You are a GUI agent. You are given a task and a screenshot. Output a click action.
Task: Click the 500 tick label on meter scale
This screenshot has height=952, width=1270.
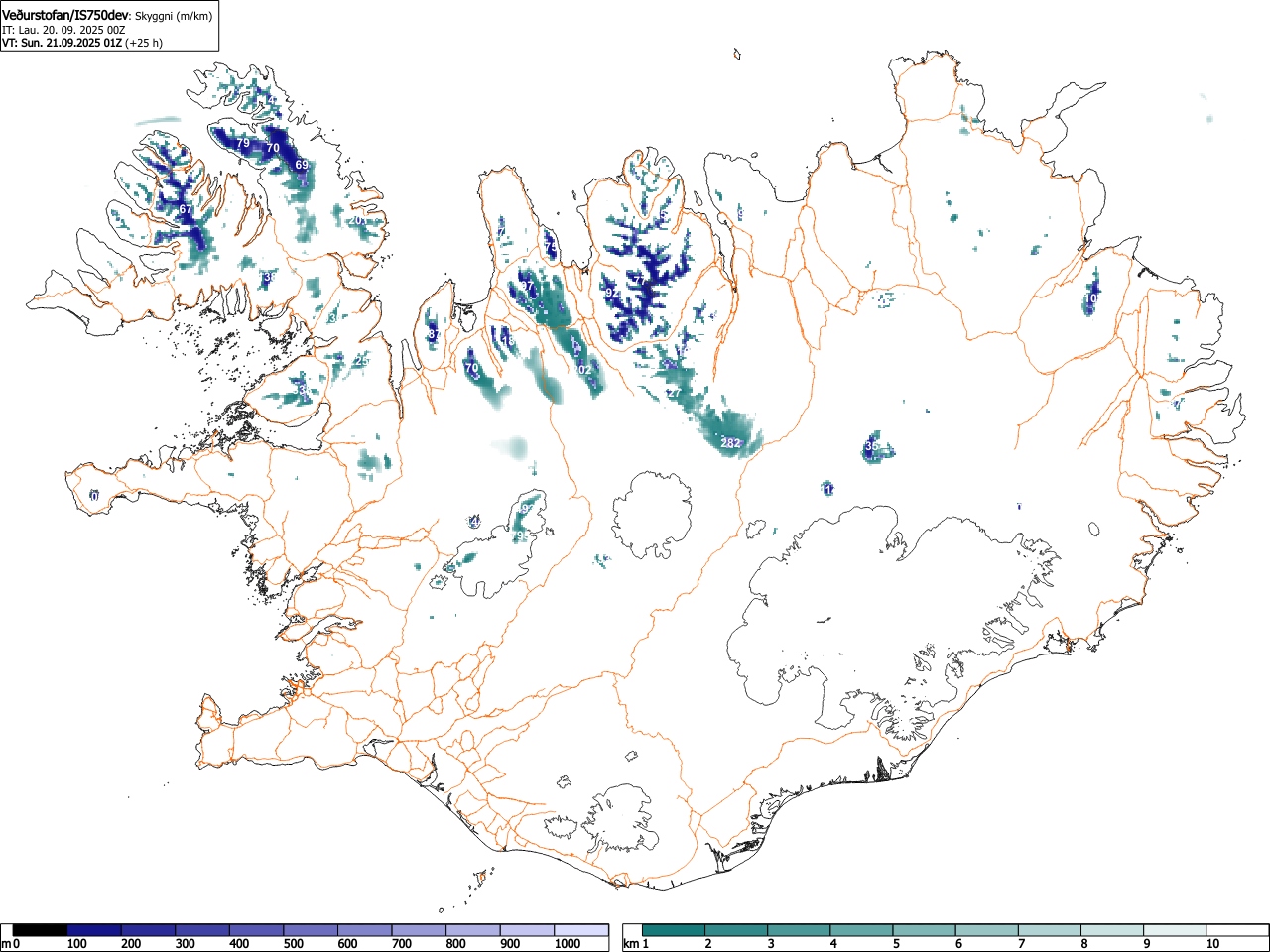click(x=293, y=944)
